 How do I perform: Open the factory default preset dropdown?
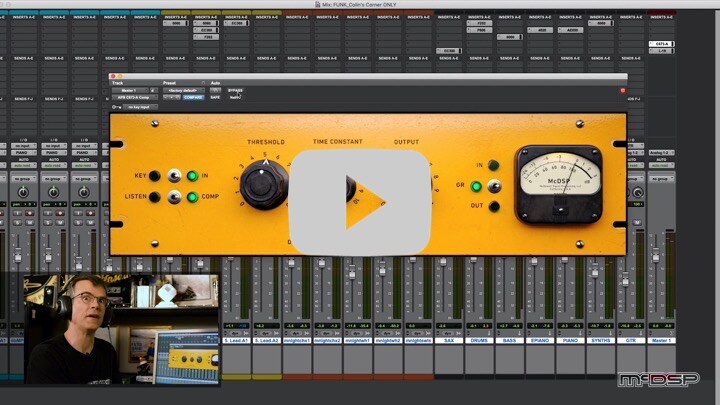pyautogui.click(x=183, y=90)
